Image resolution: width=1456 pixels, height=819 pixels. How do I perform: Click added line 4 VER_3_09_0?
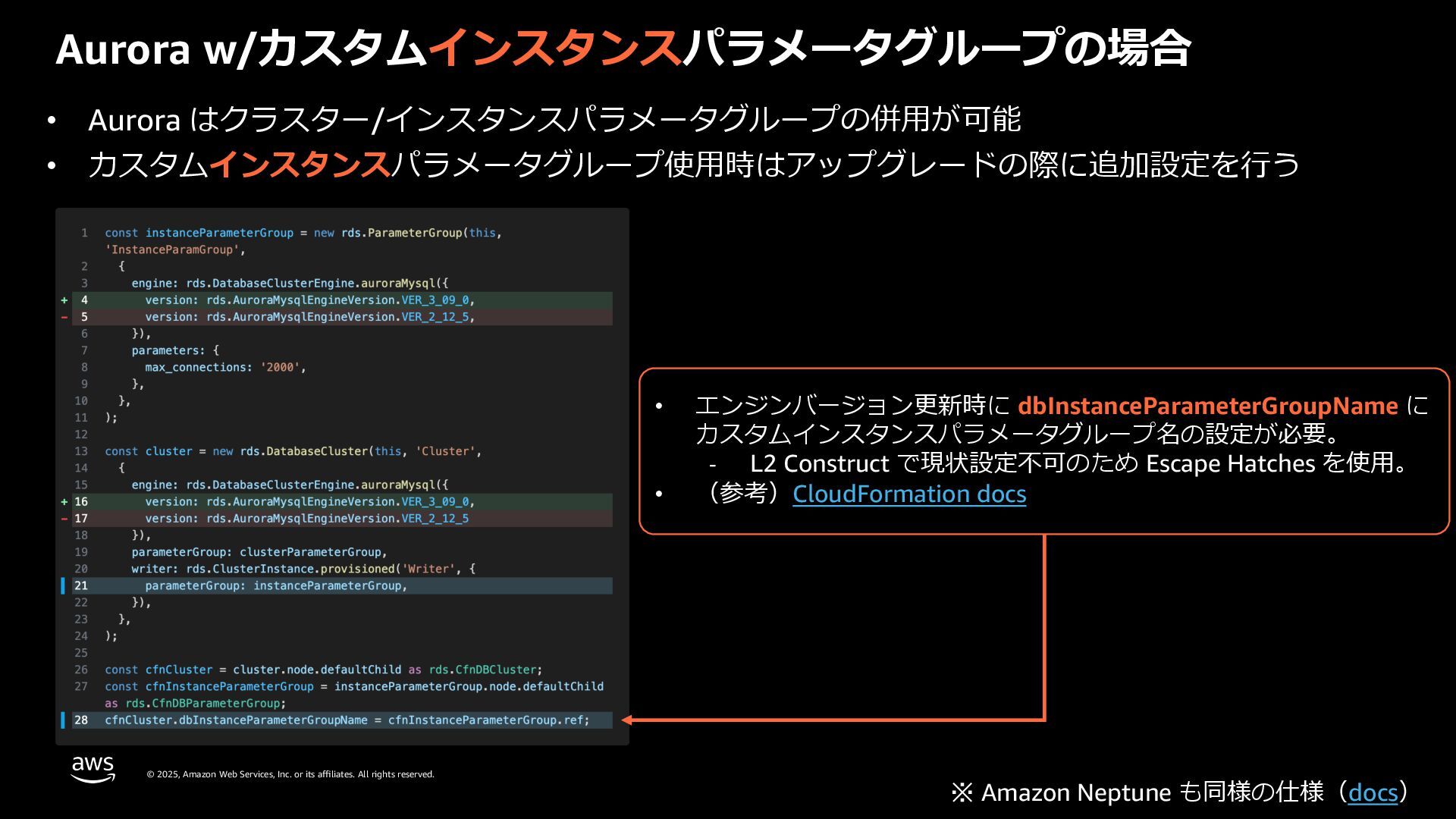click(x=342, y=300)
